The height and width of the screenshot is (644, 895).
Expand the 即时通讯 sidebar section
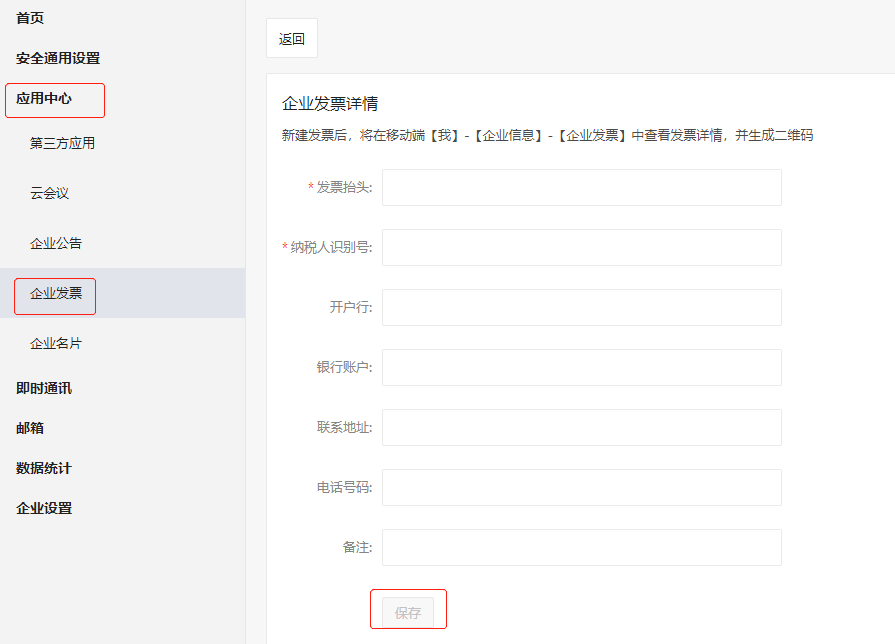44,388
